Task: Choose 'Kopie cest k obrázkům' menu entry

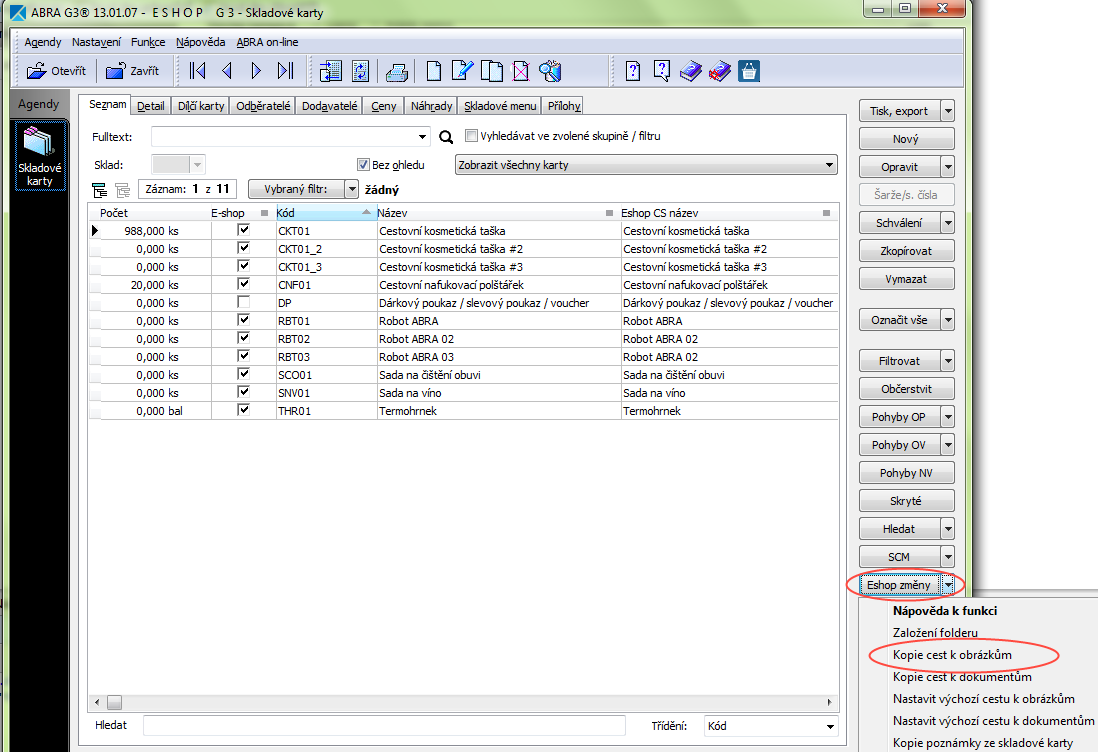Action: (x=952, y=655)
